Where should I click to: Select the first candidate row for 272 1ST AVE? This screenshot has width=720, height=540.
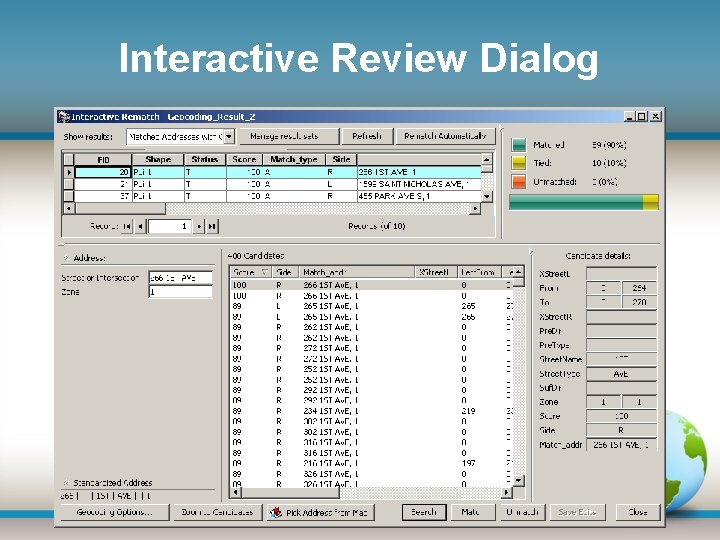pyautogui.click(x=371, y=348)
